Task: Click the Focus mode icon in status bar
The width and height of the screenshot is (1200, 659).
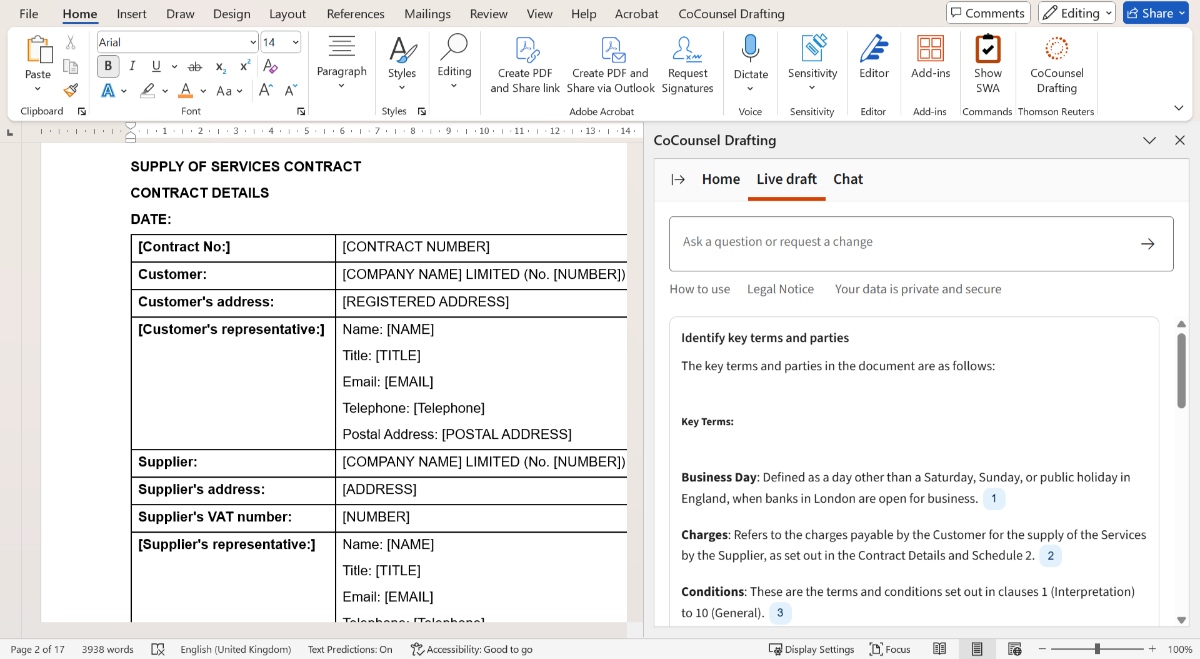Action: 890,649
